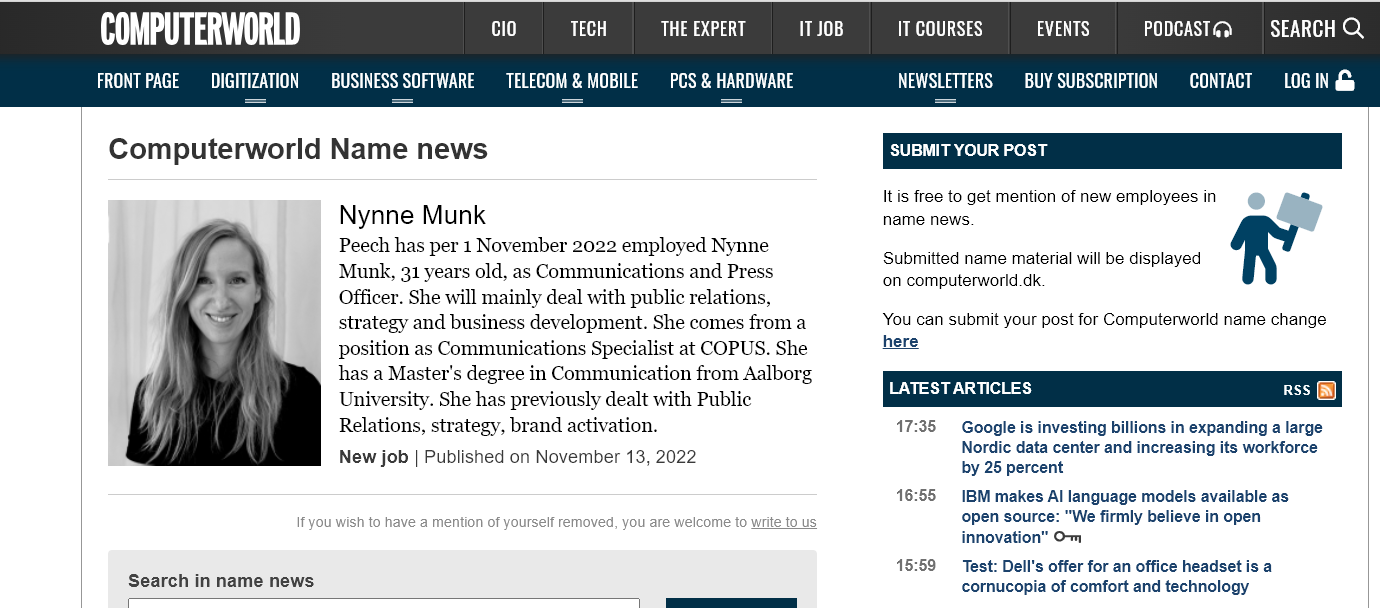The image size is (1380, 608).
Task: Click Nynne Munk's portrait photo
Action: coord(214,333)
